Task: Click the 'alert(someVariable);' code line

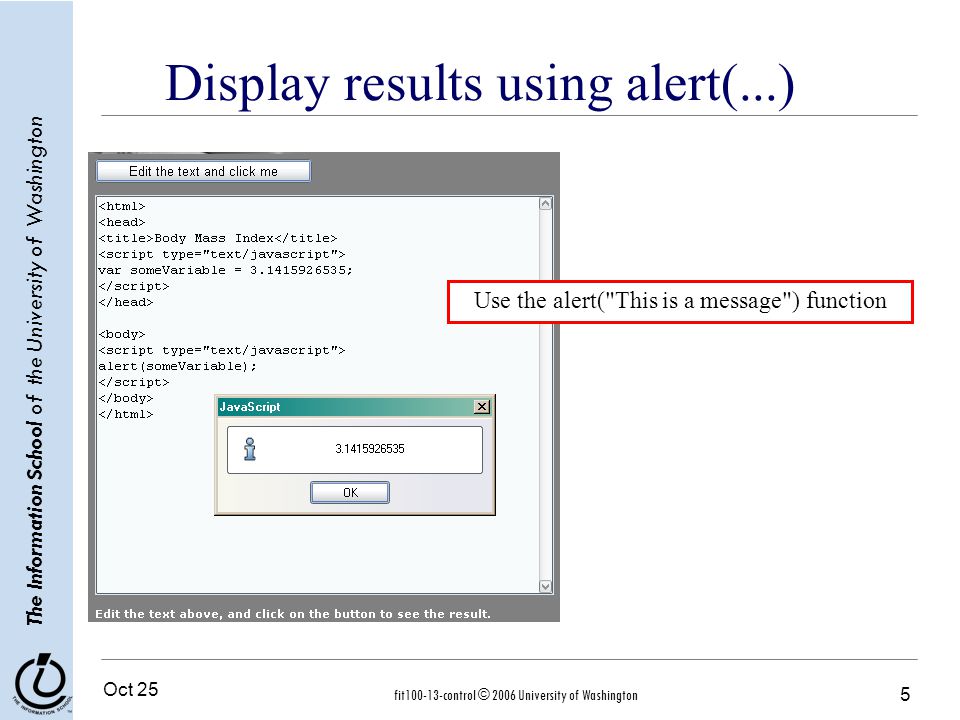Action: pyautogui.click(x=178, y=366)
